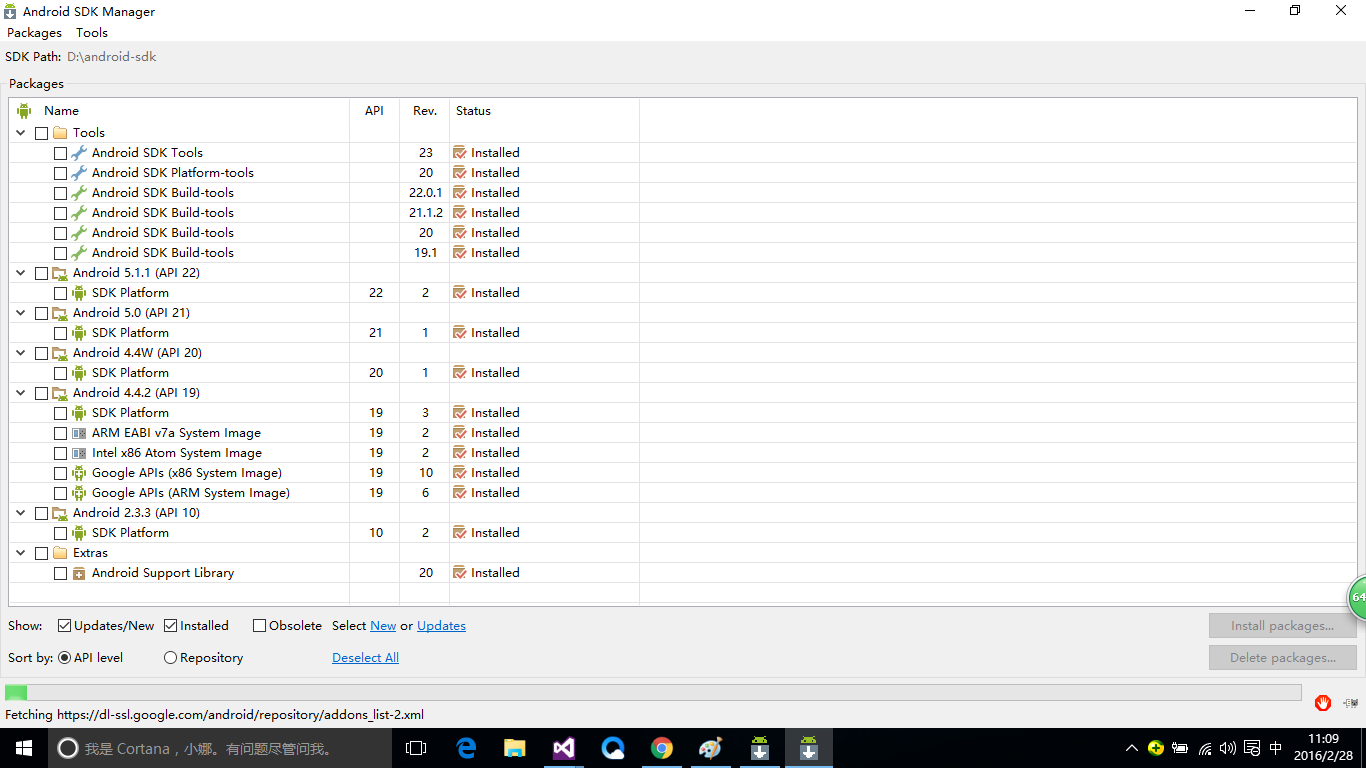Open the SDK Manager log icon
Screen dimensions: 1366x768
(x=1351, y=703)
